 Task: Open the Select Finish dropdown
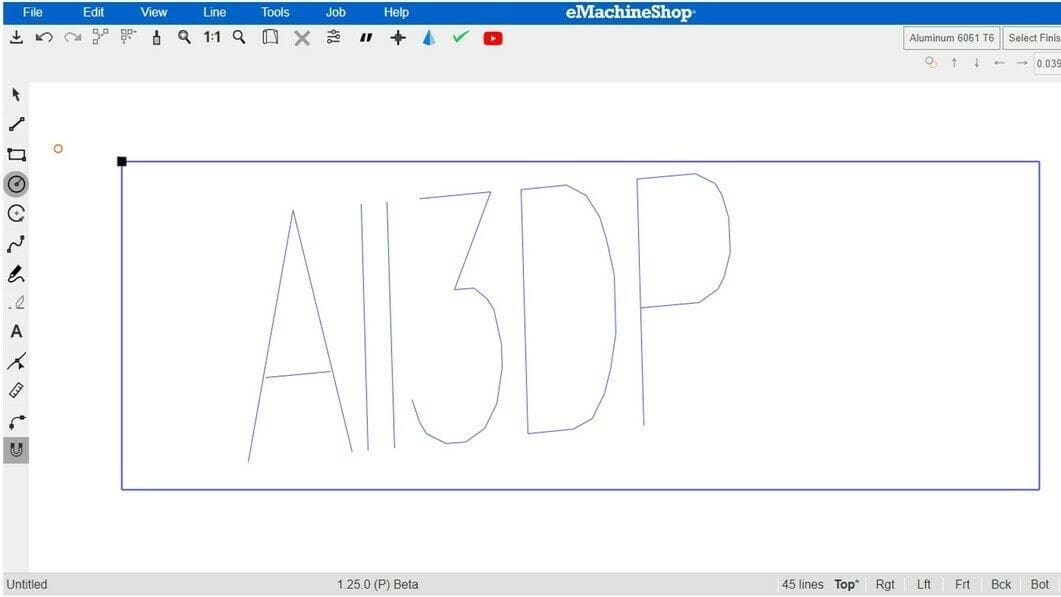tap(1032, 38)
